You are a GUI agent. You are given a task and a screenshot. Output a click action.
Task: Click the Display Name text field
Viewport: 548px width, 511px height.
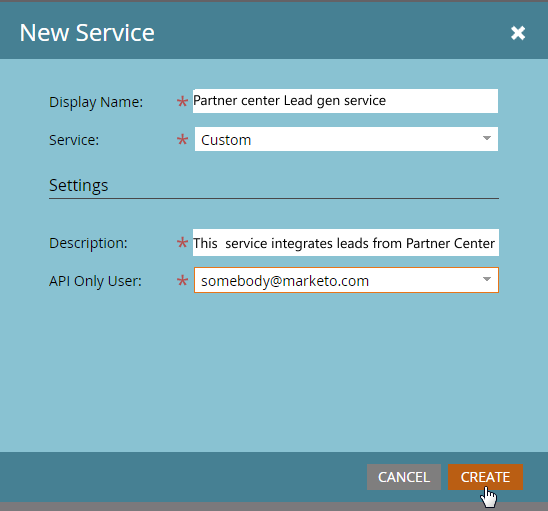[x=345, y=101]
